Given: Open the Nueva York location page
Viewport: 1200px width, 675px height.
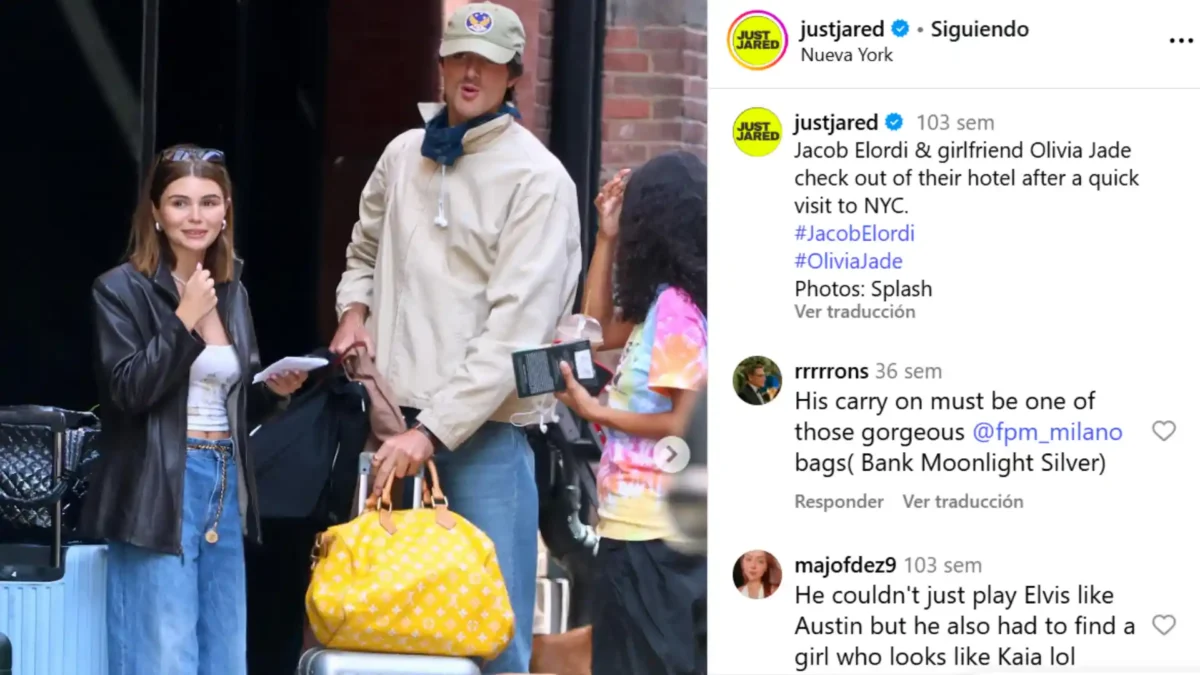Looking at the screenshot, I should coord(847,55).
